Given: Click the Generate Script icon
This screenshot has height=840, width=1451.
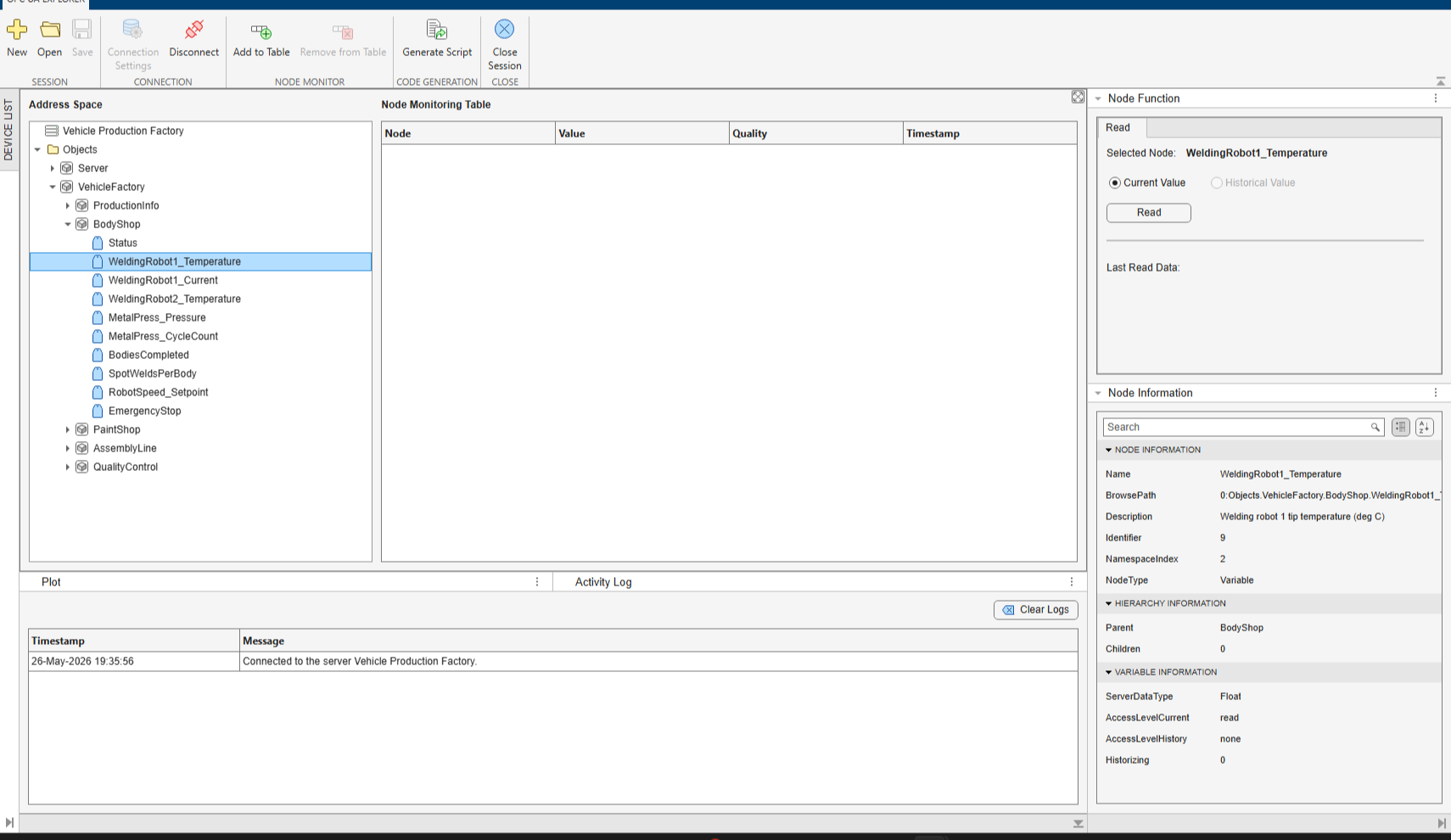Looking at the screenshot, I should point(437,31).
